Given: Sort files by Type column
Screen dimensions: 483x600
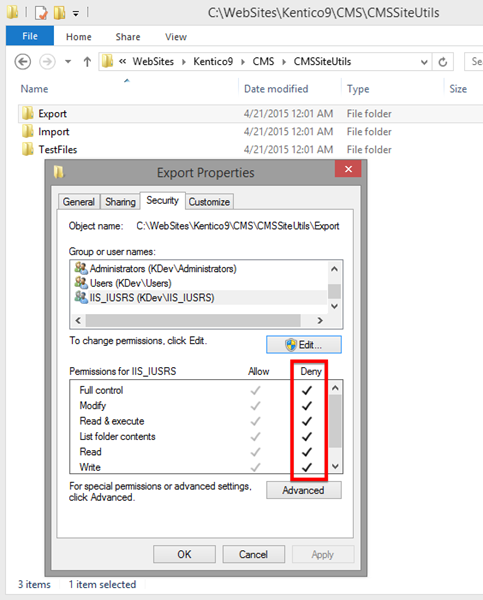Looking at the screenshot, I should tap(358, 89).
